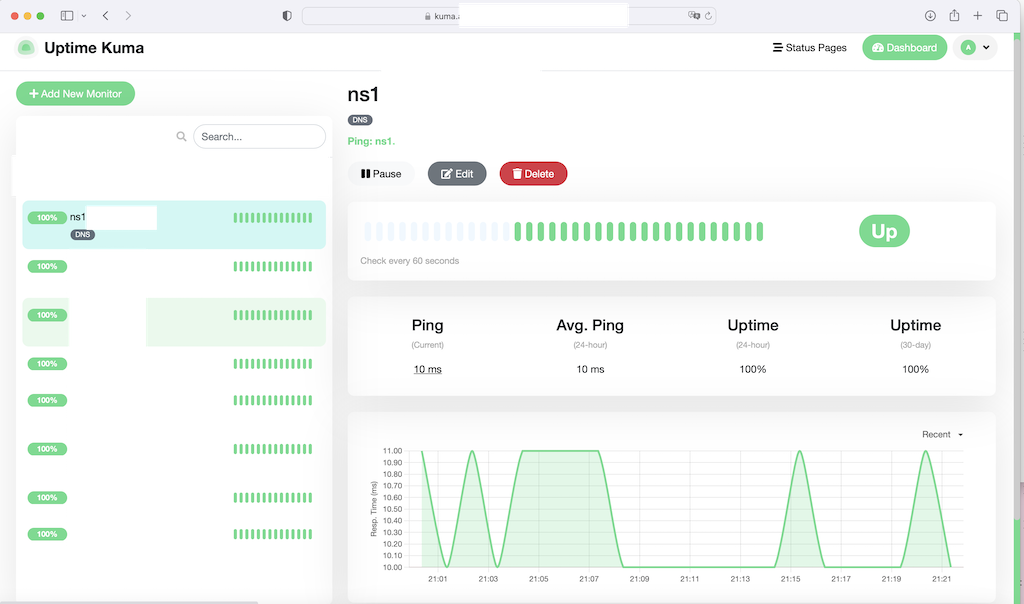Click the 'Ping: ns1.' text
The image size is (1024, 604).
tap(371, 141)
